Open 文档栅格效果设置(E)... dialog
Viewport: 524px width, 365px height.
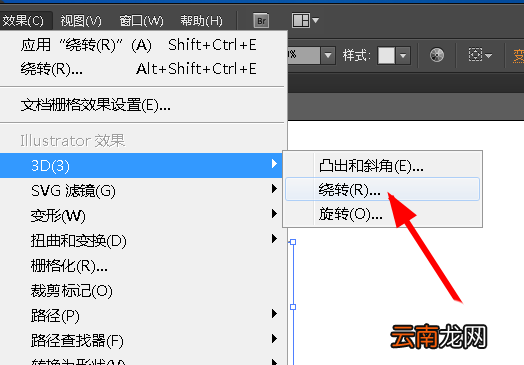click(143, 105)
